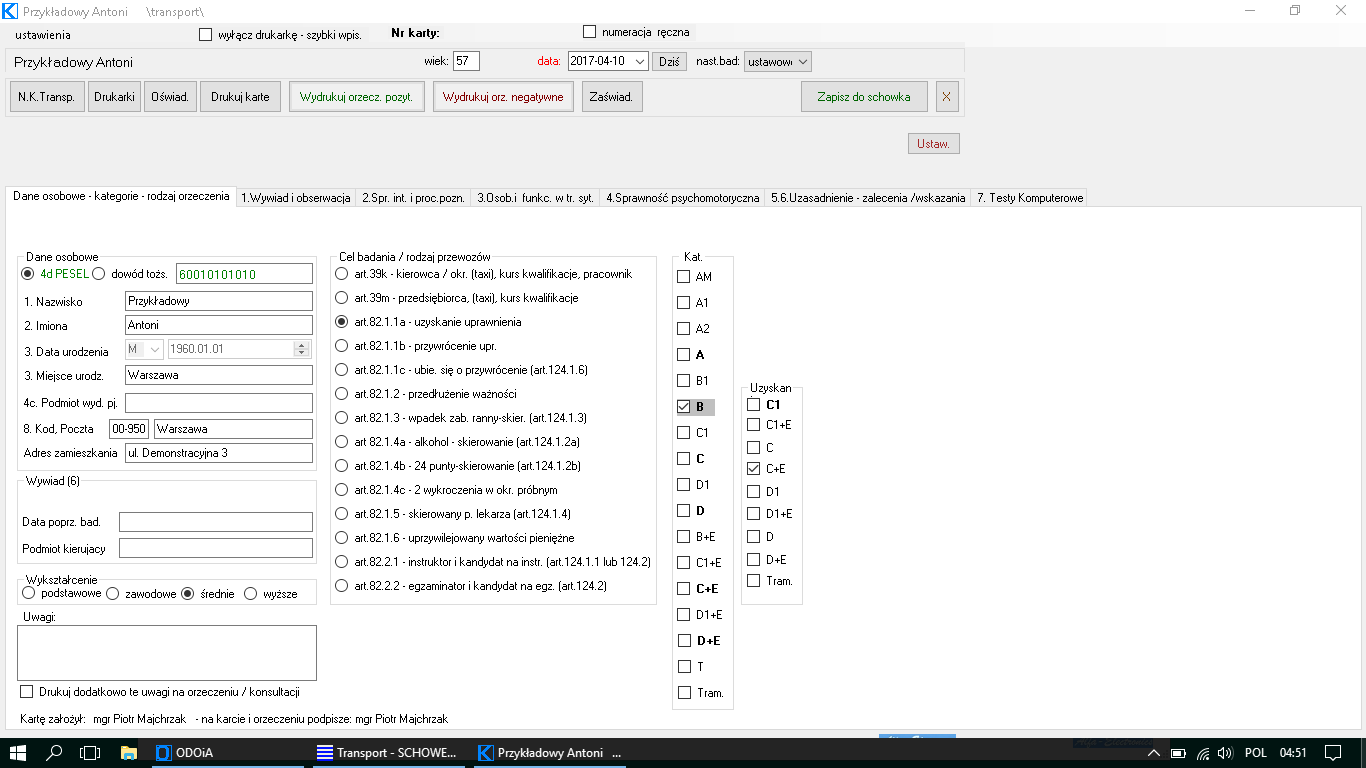Click into the Uwagi text area
1366x768 pixels.
(167, 652)
